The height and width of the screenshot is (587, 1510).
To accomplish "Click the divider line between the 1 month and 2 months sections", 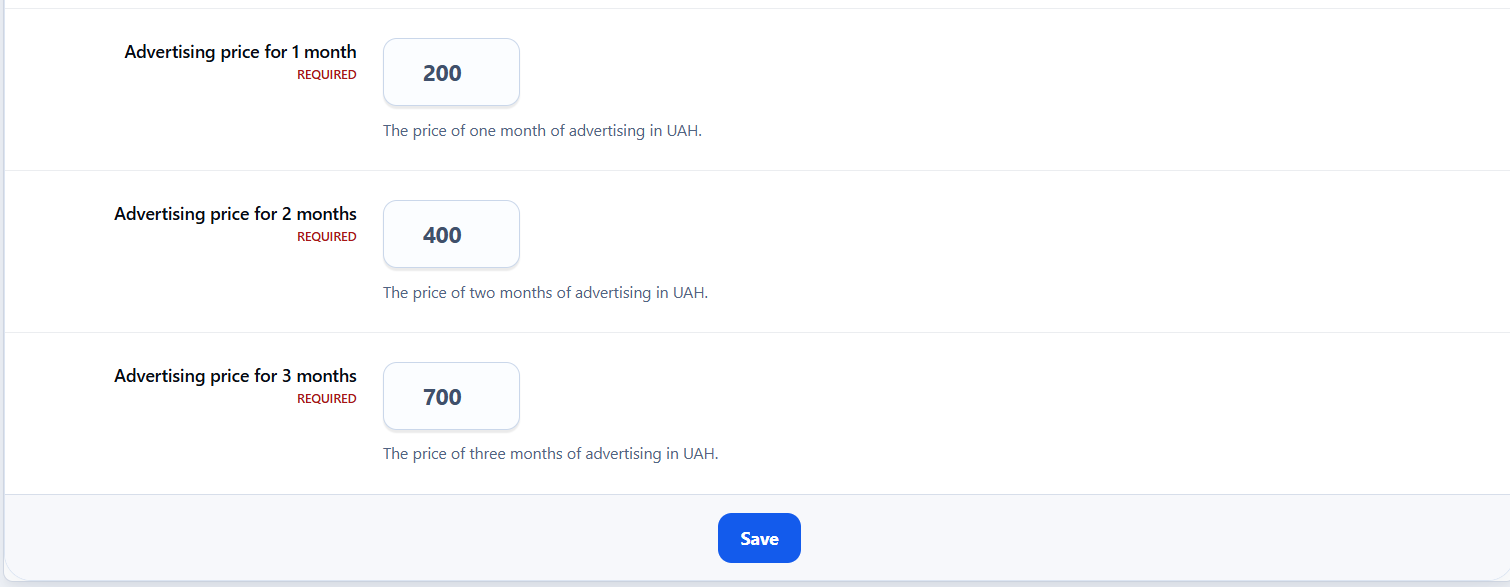I will coord(757,170).
